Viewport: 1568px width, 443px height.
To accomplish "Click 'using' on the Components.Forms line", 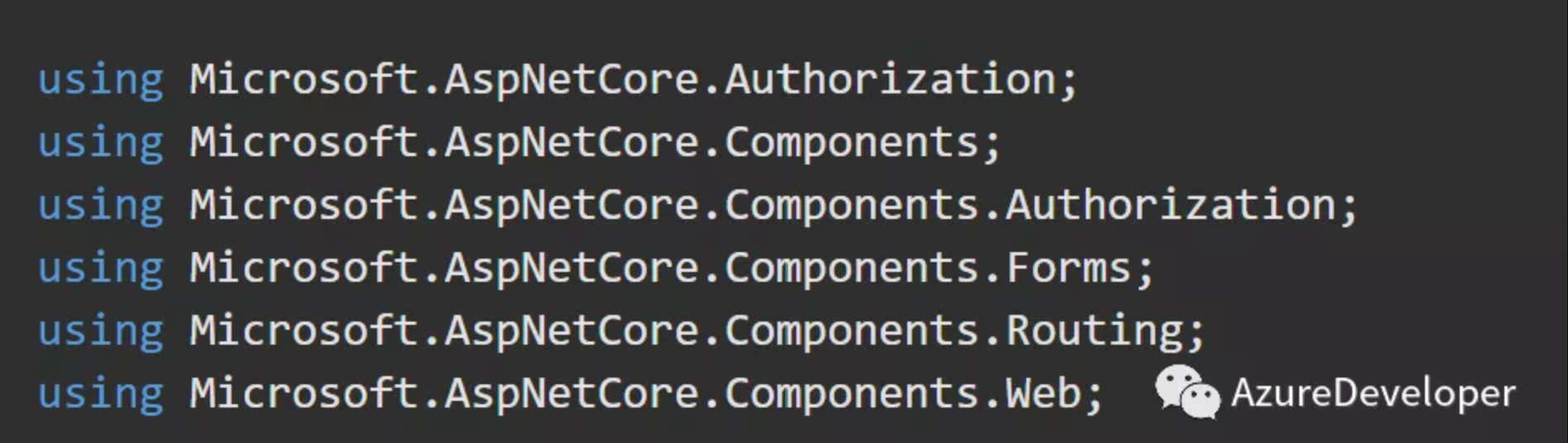I will tap(101, 269).
